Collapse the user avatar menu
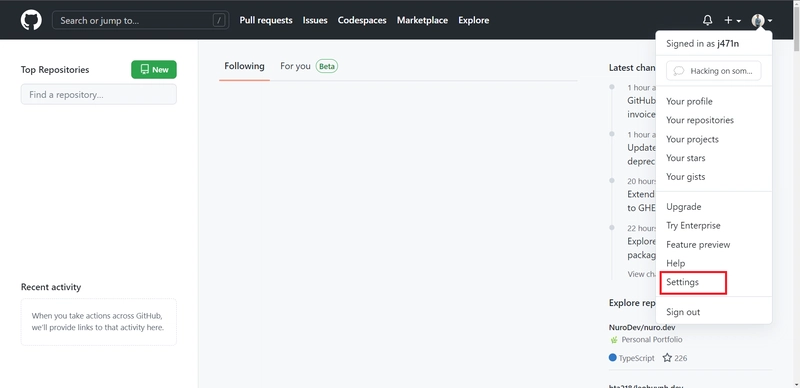The height and width of the screenshot is (388, 800). [x=762, y=20]
